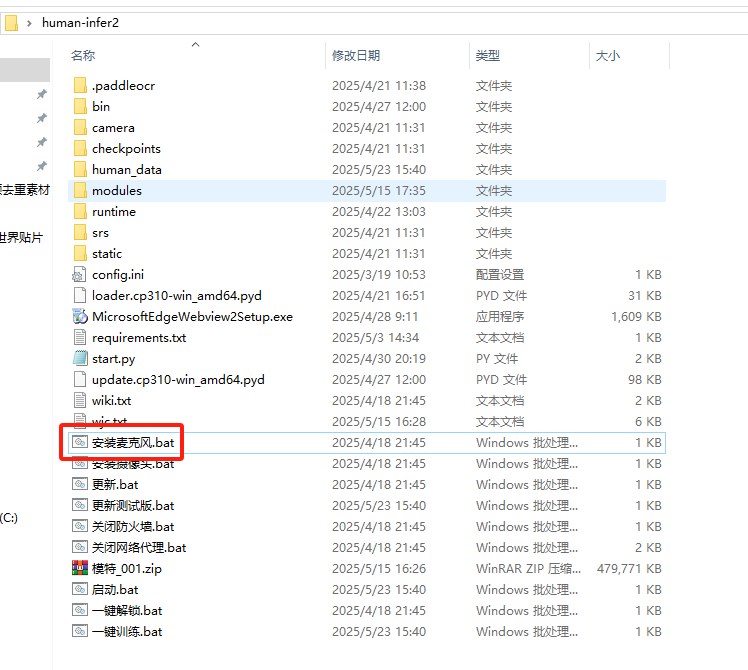Click human-infer2 in the address bar
Image resolution: width=748 pixels, height=670 pixels.
(x=80, y=22)
